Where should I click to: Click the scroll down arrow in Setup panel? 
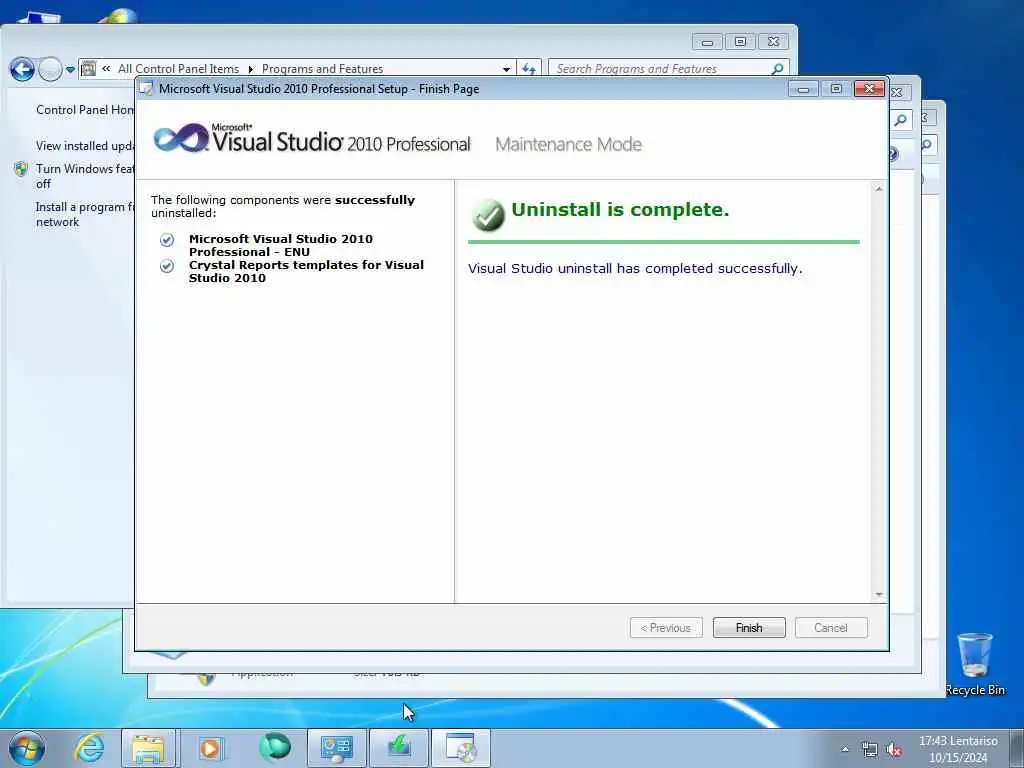(x=878, y=594)
